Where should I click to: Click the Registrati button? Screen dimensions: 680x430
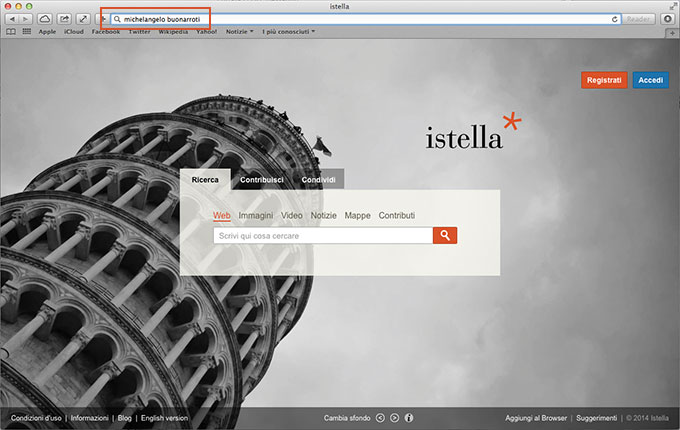tap(604, 80)
